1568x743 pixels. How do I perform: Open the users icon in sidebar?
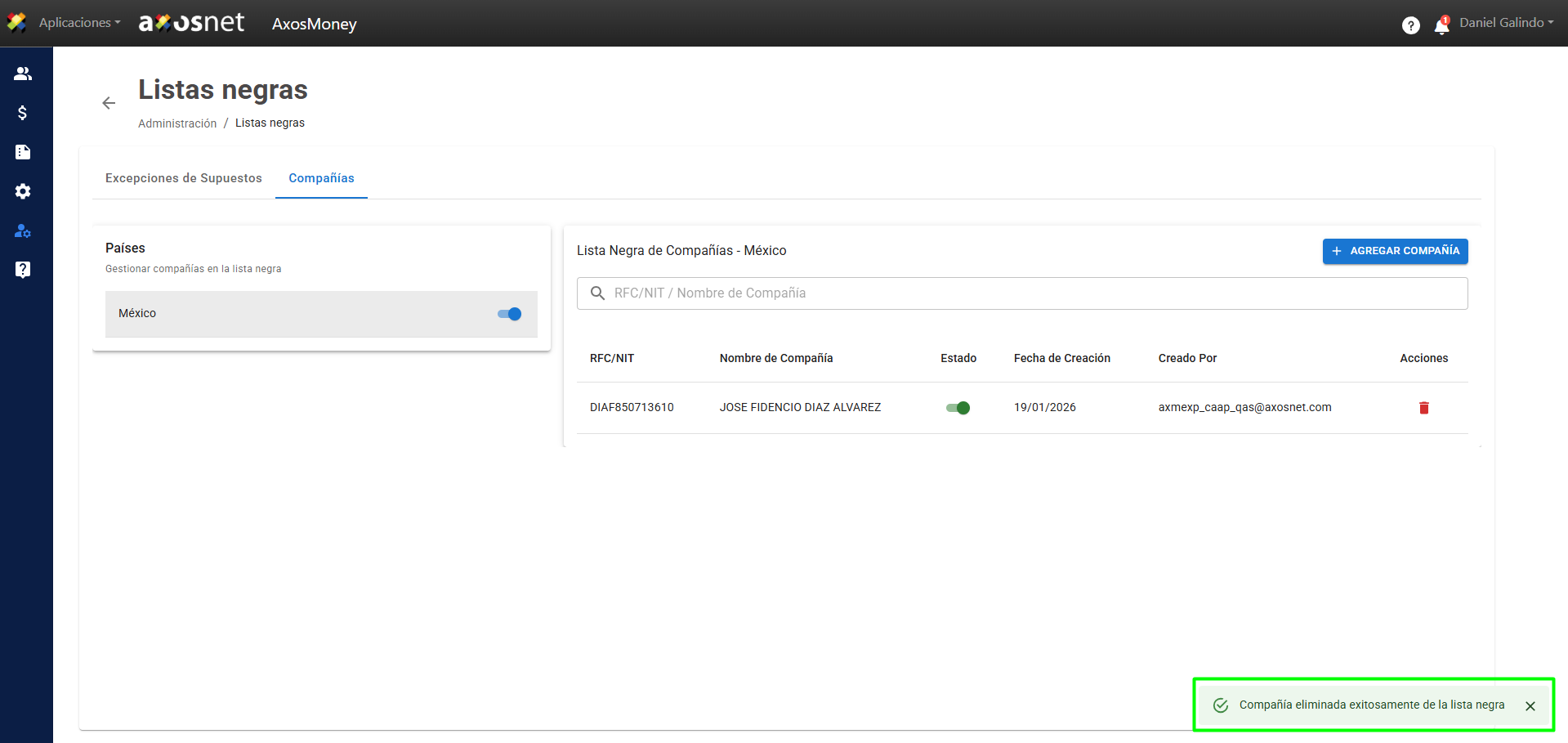[23, 74]
